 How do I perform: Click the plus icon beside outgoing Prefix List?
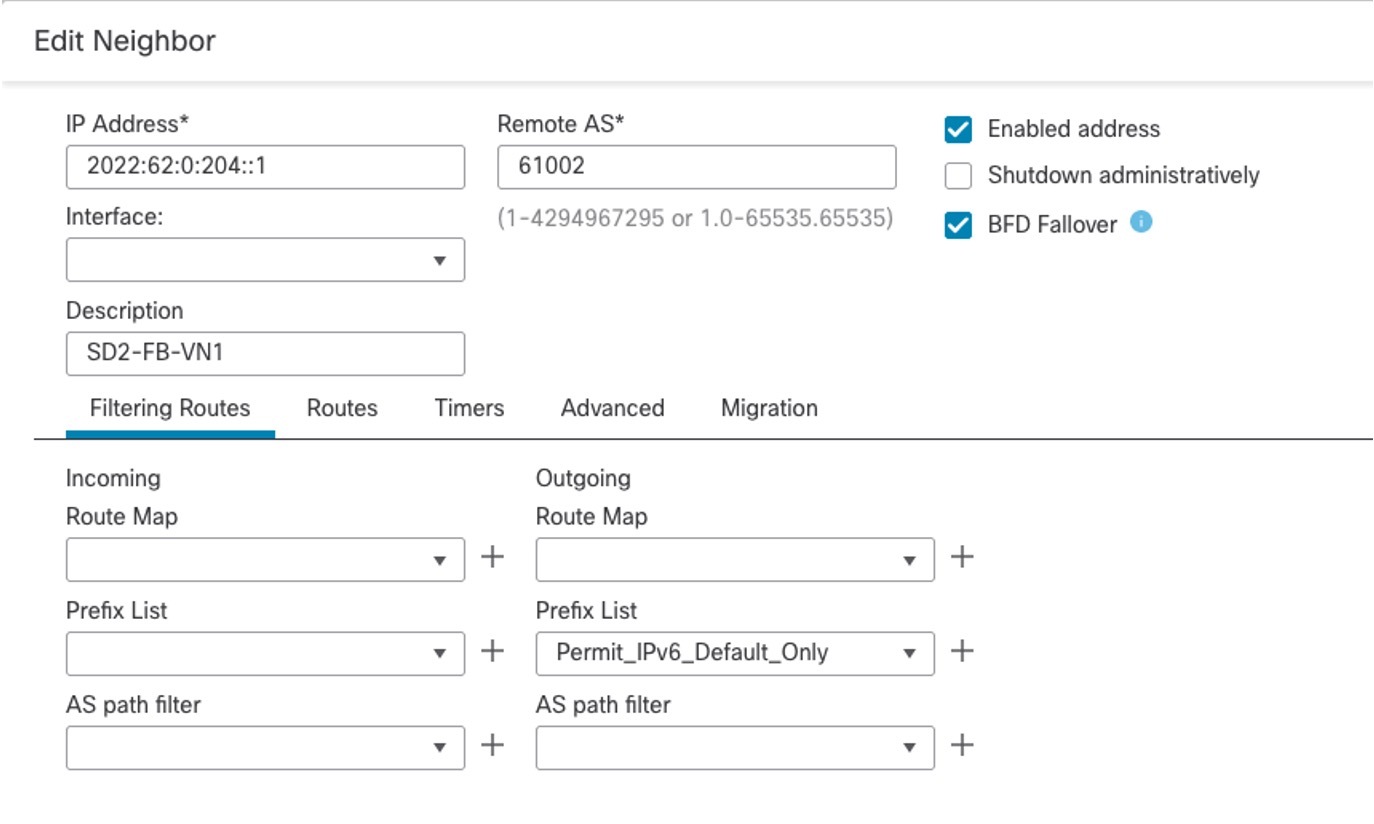(x=961, y=653)
